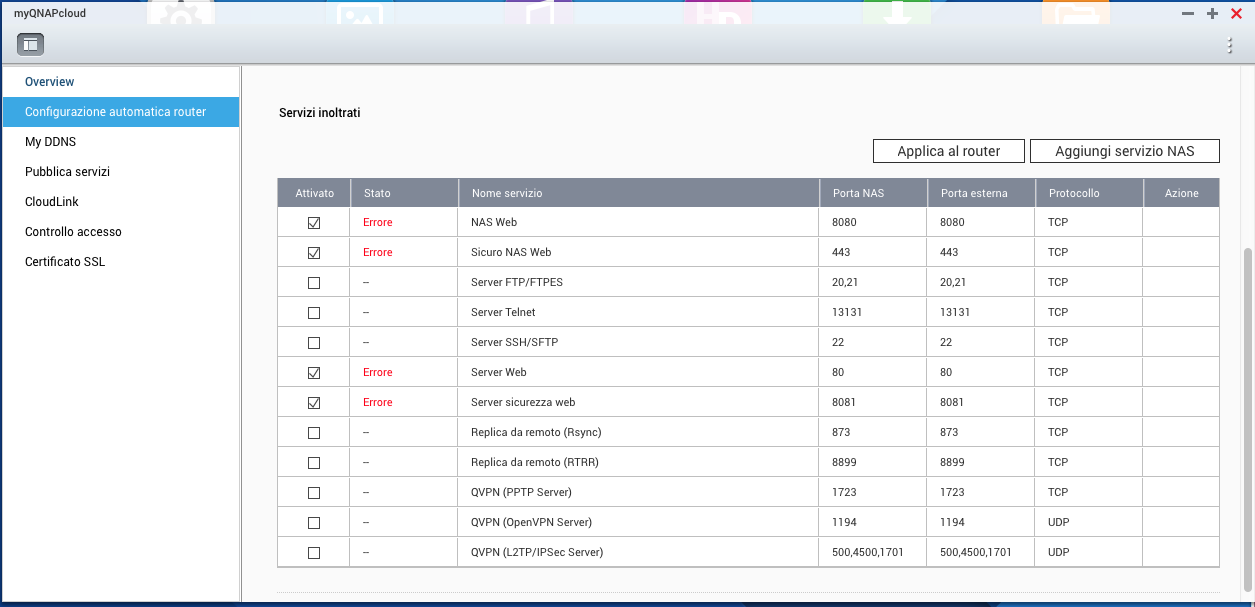Minimize the myQNAPcloud window

[1188, 14]
